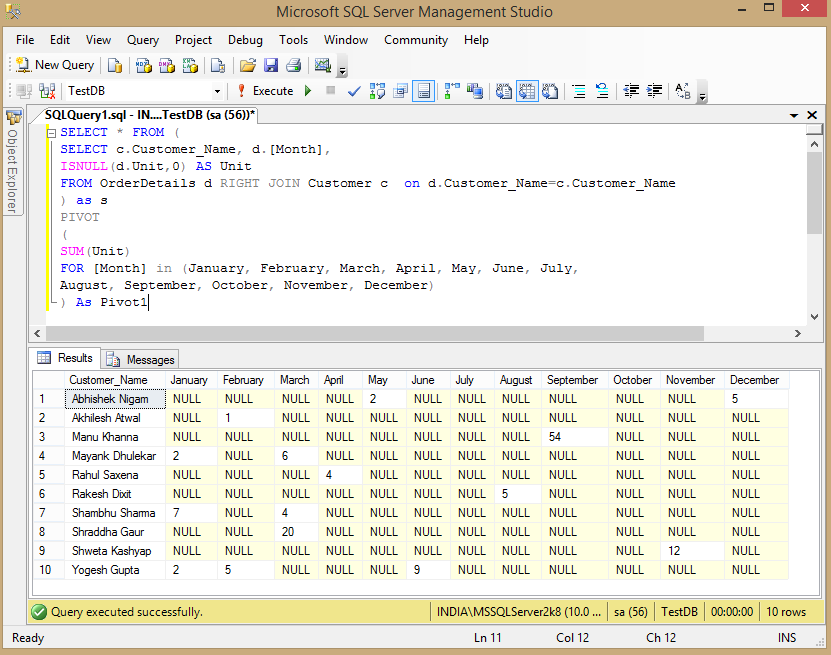
Task: Comment out the selected lines icon
Action: click(x=579, y=91)
